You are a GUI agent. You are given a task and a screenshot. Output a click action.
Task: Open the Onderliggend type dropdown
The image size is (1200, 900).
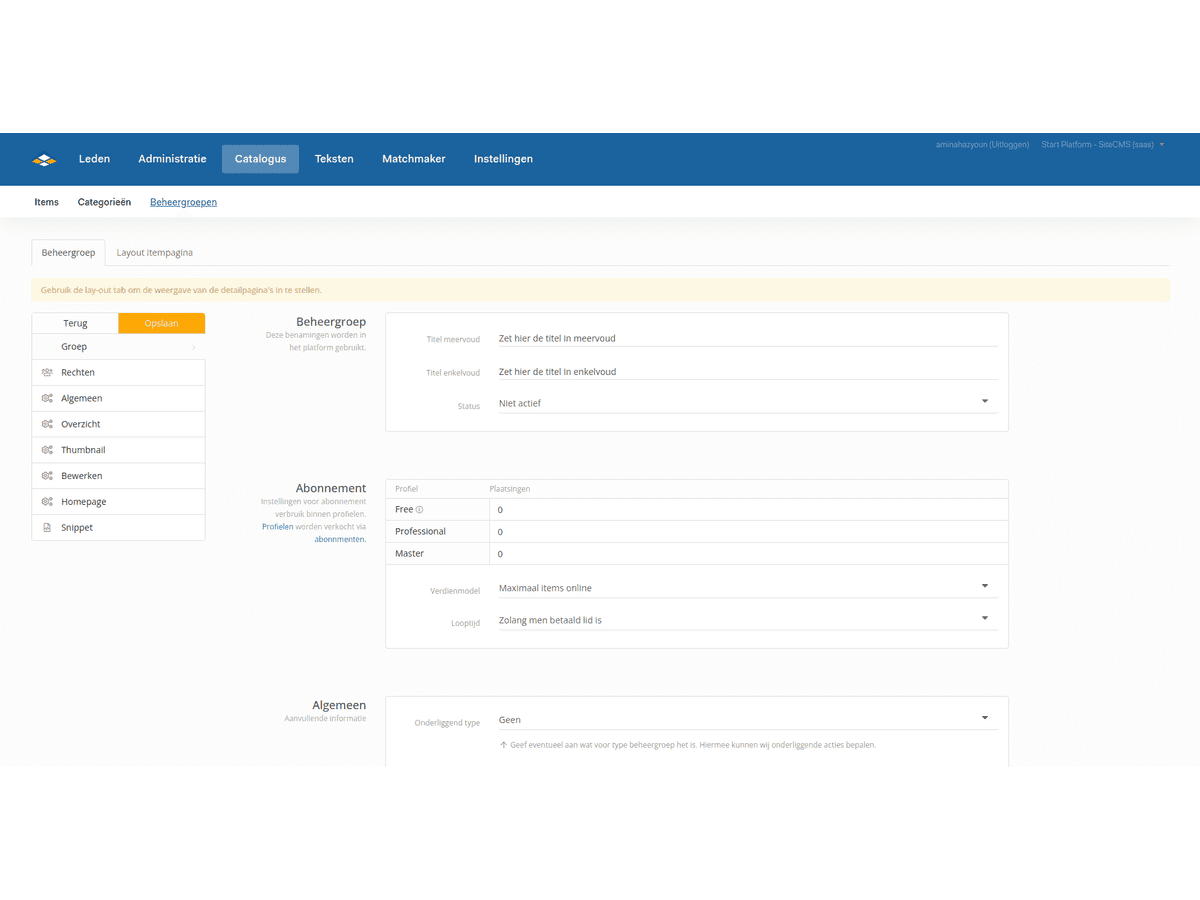(746, 719)
